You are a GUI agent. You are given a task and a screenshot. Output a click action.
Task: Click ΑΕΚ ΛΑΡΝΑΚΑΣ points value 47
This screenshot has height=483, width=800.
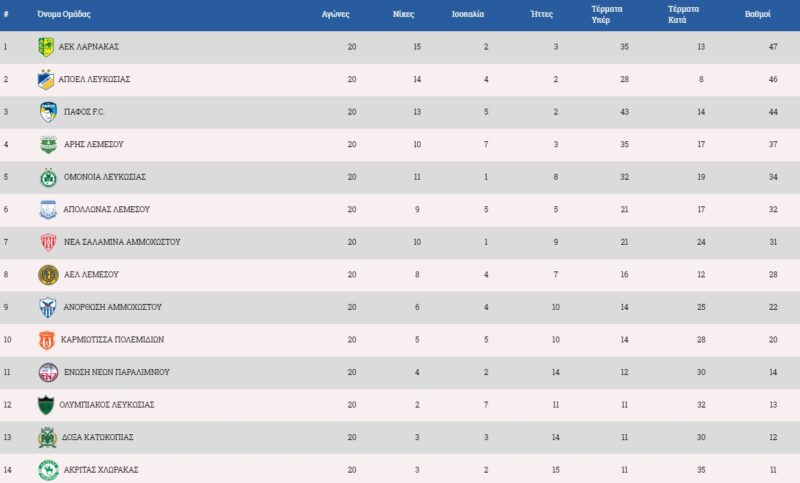(x=773, y=47)
